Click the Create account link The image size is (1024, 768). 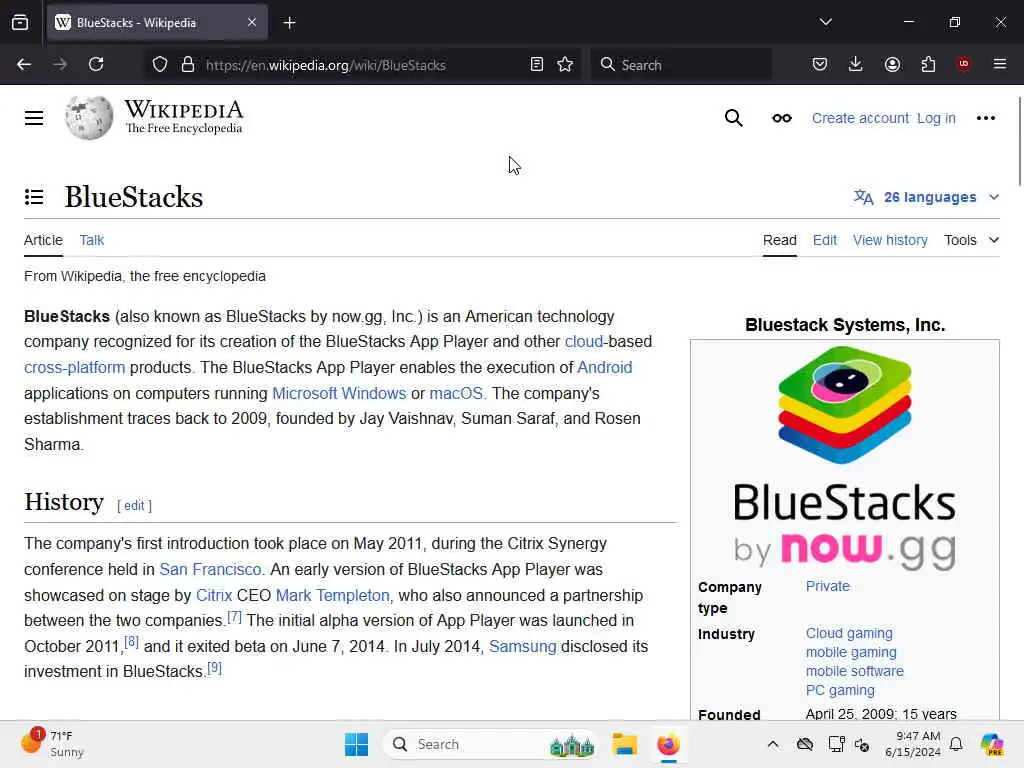click(860, 118)
